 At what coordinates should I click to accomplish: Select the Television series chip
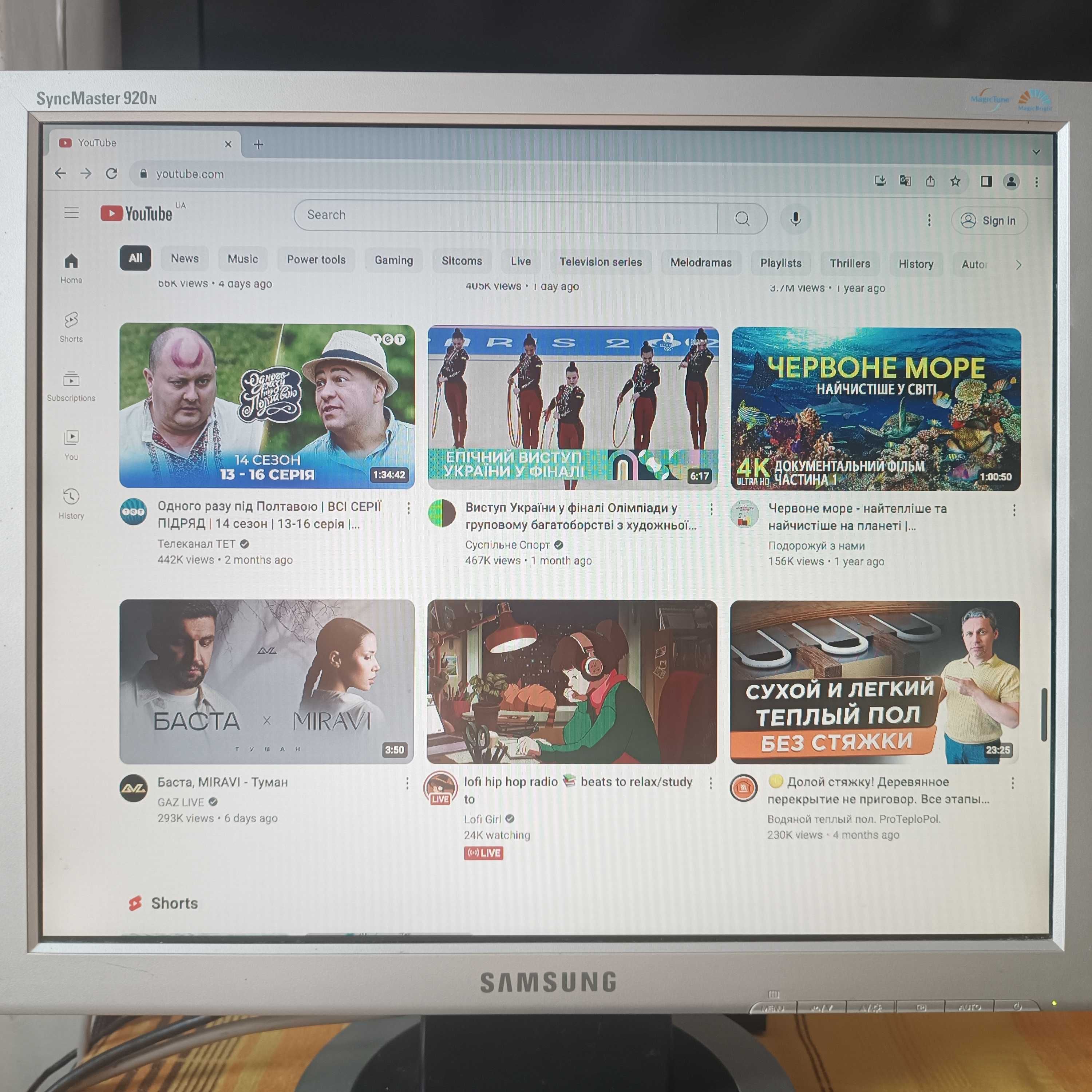click(x=600, y=262)
